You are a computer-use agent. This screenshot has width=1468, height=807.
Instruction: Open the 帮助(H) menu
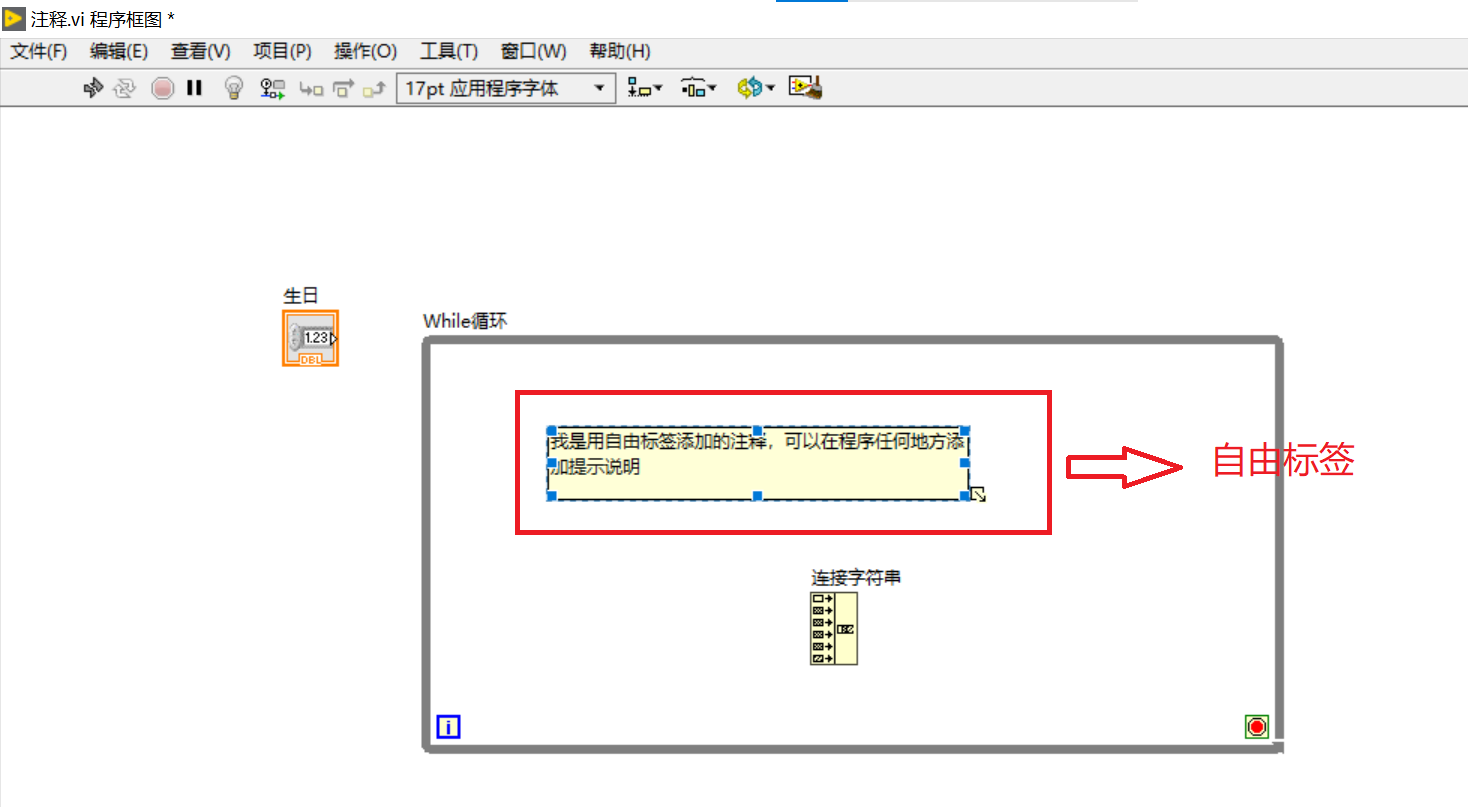click(620, 51)
